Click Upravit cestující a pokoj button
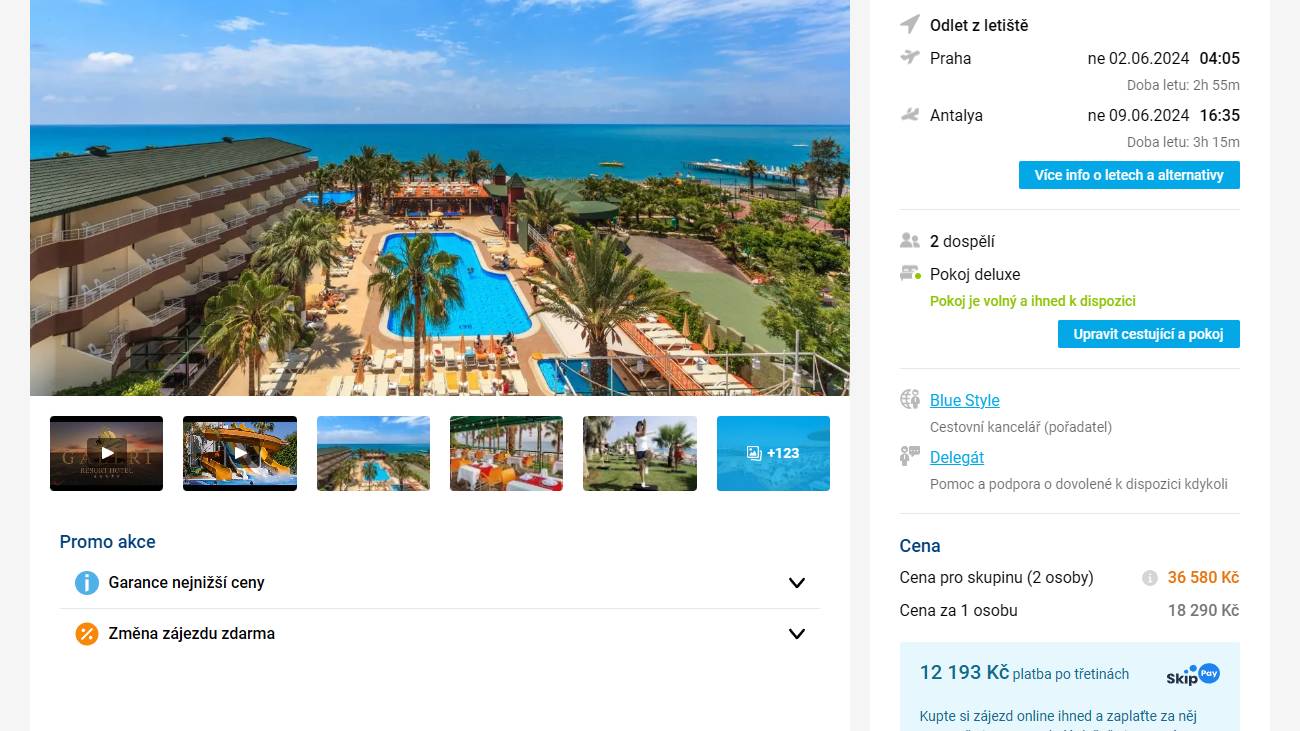The height and width of the screenshot is (731, 1300). pos(1149,334)
